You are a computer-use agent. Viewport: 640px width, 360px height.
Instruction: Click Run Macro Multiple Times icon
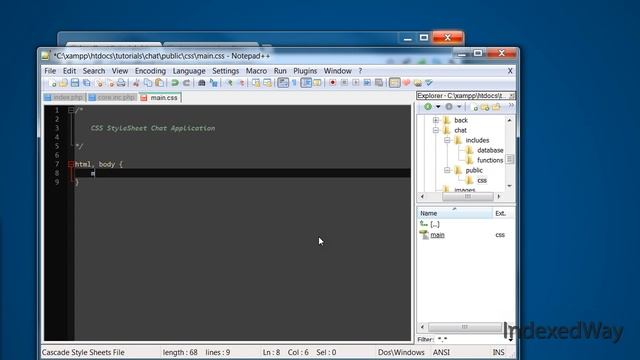click(367, 83)
